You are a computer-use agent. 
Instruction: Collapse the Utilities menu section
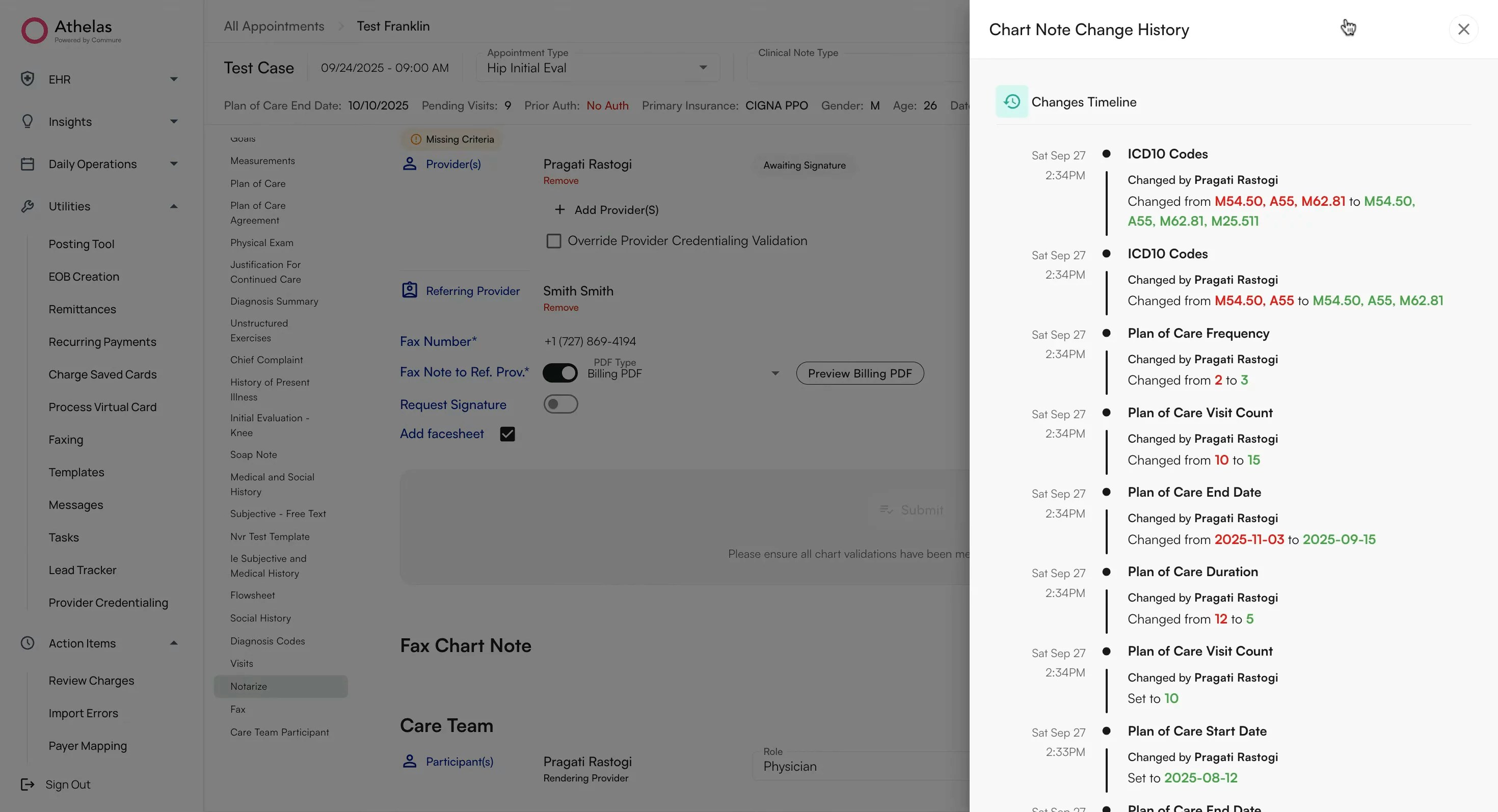point(173,206)
